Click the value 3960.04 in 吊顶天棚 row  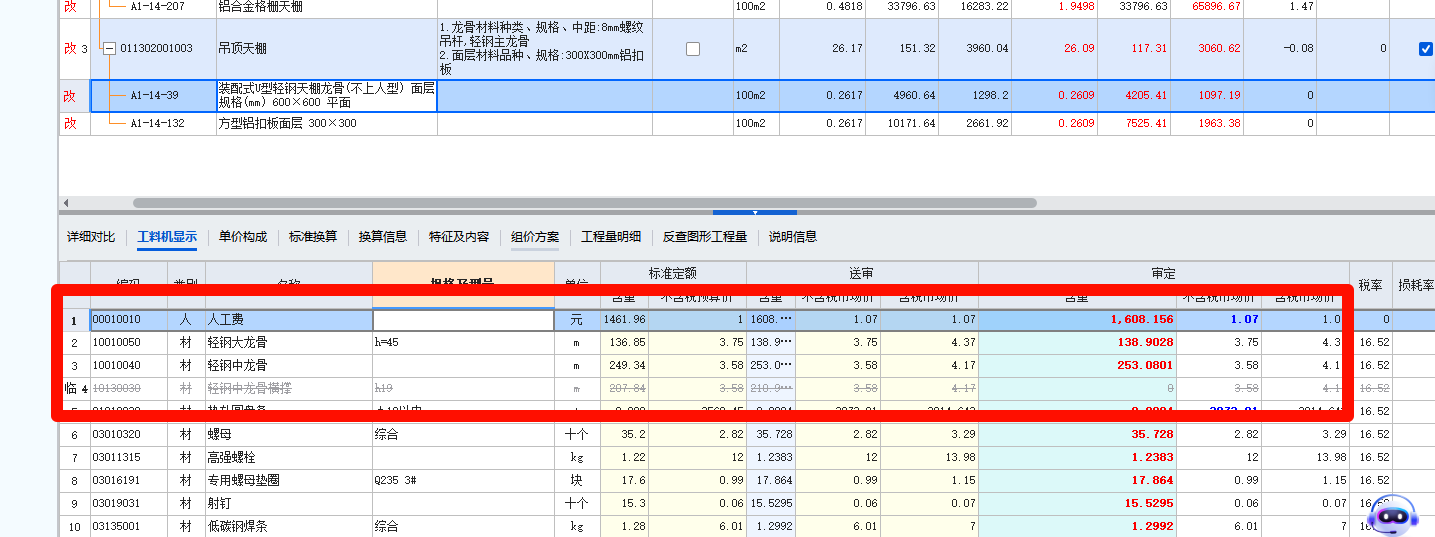tap(976, 48)
